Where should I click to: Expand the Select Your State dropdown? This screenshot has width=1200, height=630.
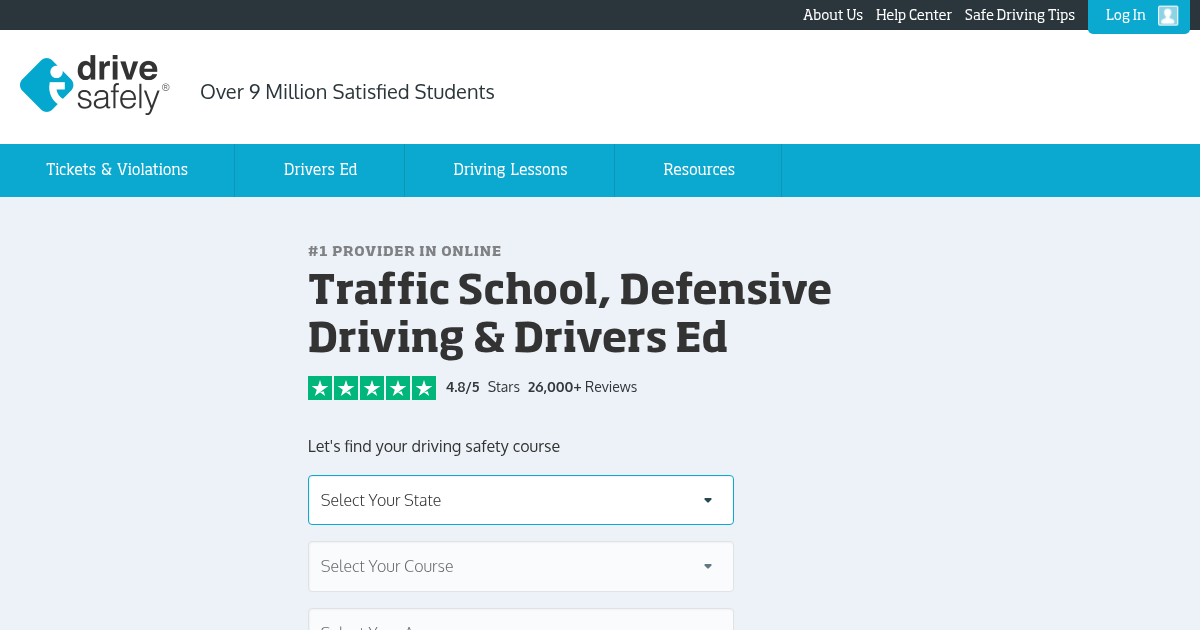tap(521, 500)
